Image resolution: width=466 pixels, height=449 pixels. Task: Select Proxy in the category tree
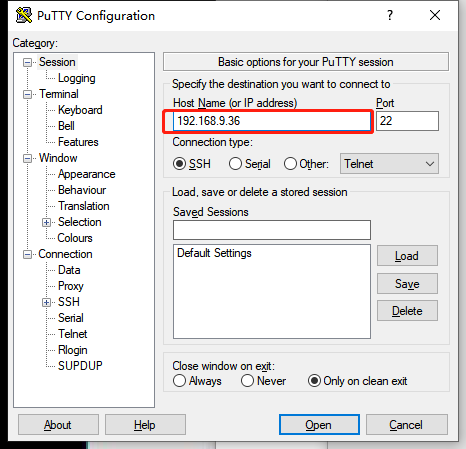71,286
